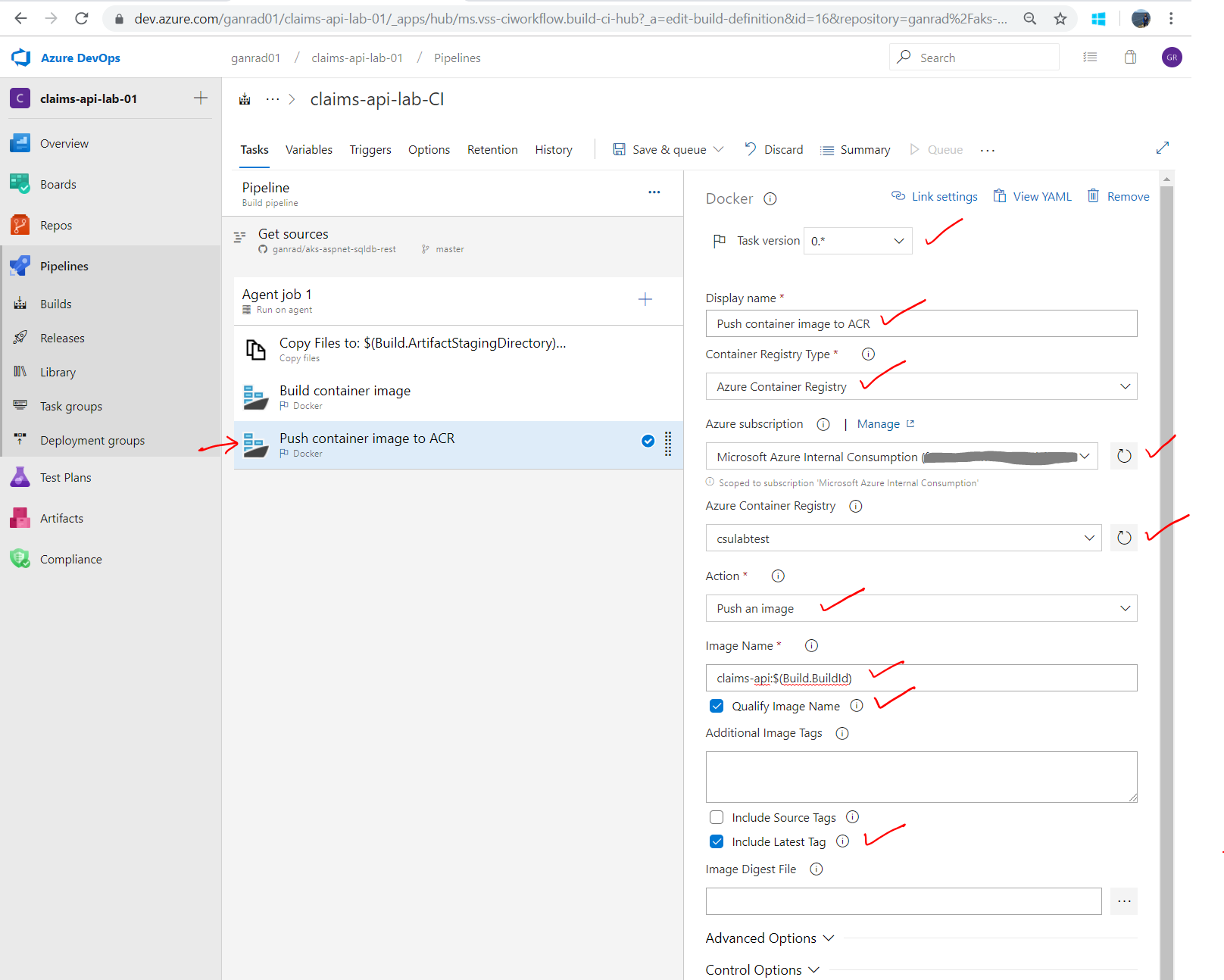Image resolution: width=1224 pixels, height=980 pixels.
Task: Open the pipelines Library
Action: (58, 372)
